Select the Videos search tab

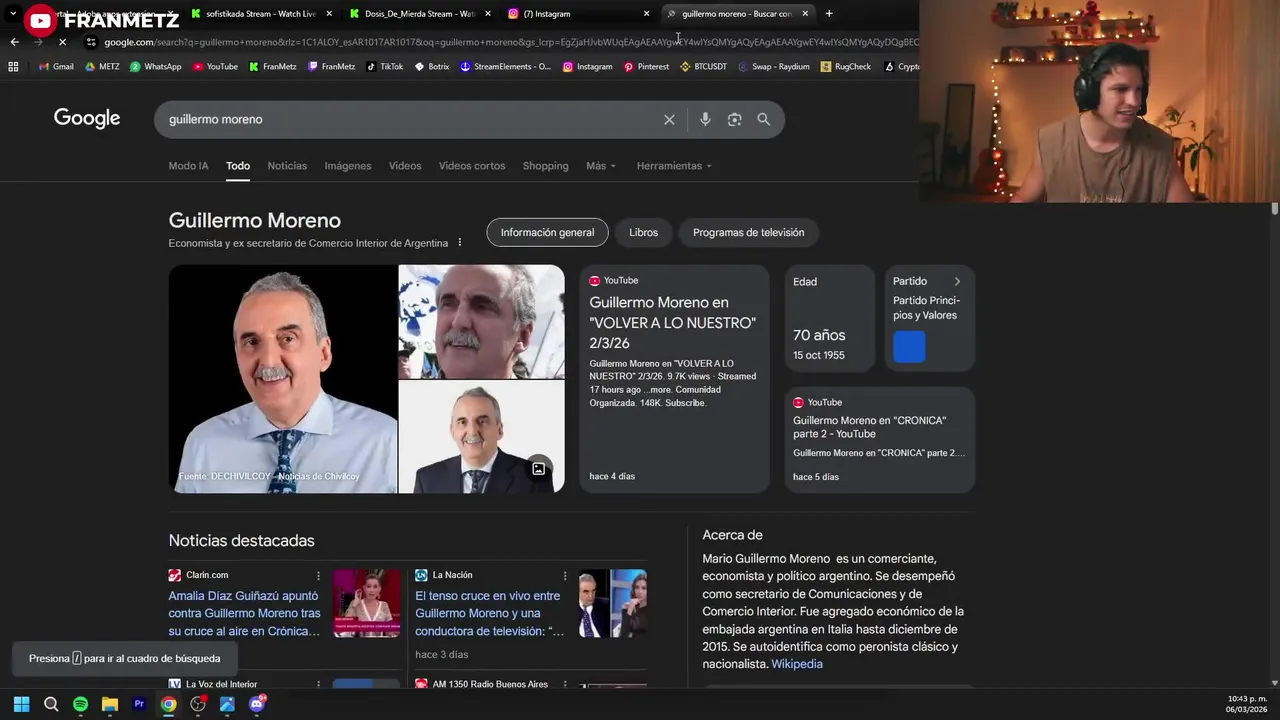405,166
